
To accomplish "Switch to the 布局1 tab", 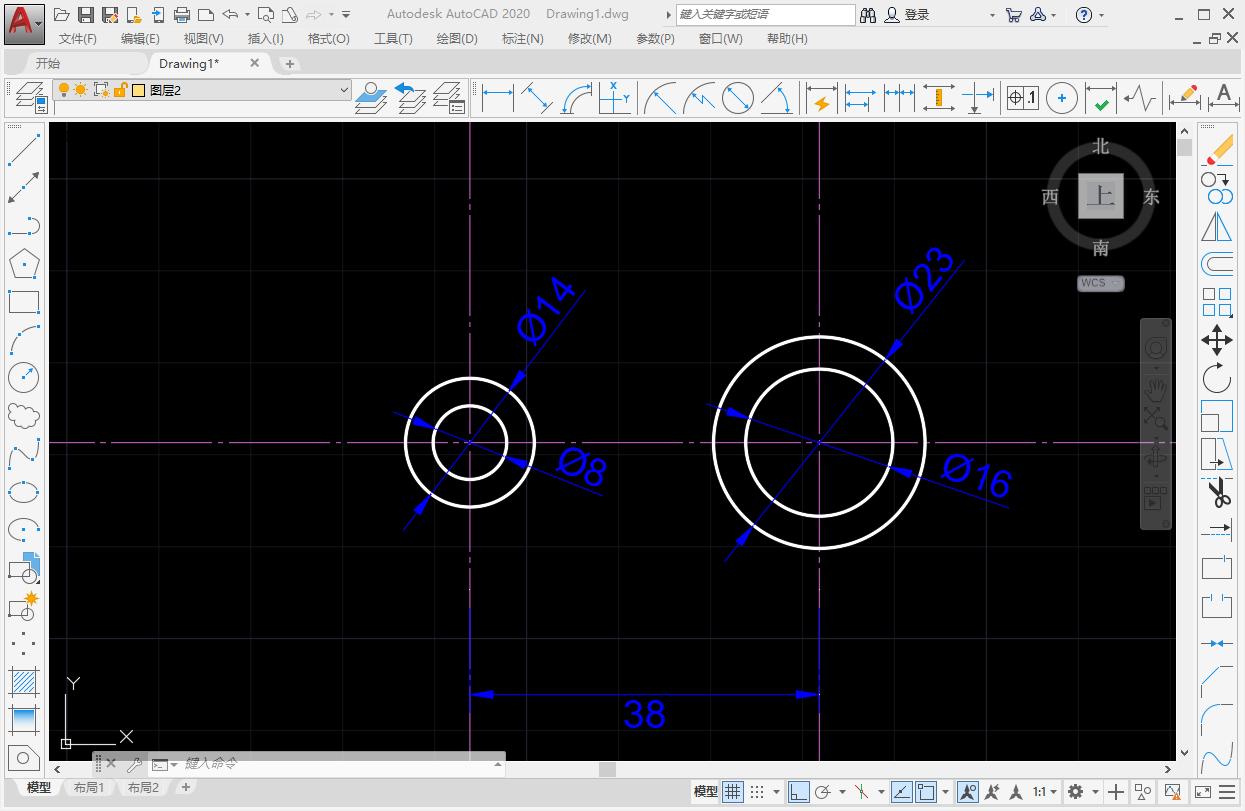I will [88, 787].
